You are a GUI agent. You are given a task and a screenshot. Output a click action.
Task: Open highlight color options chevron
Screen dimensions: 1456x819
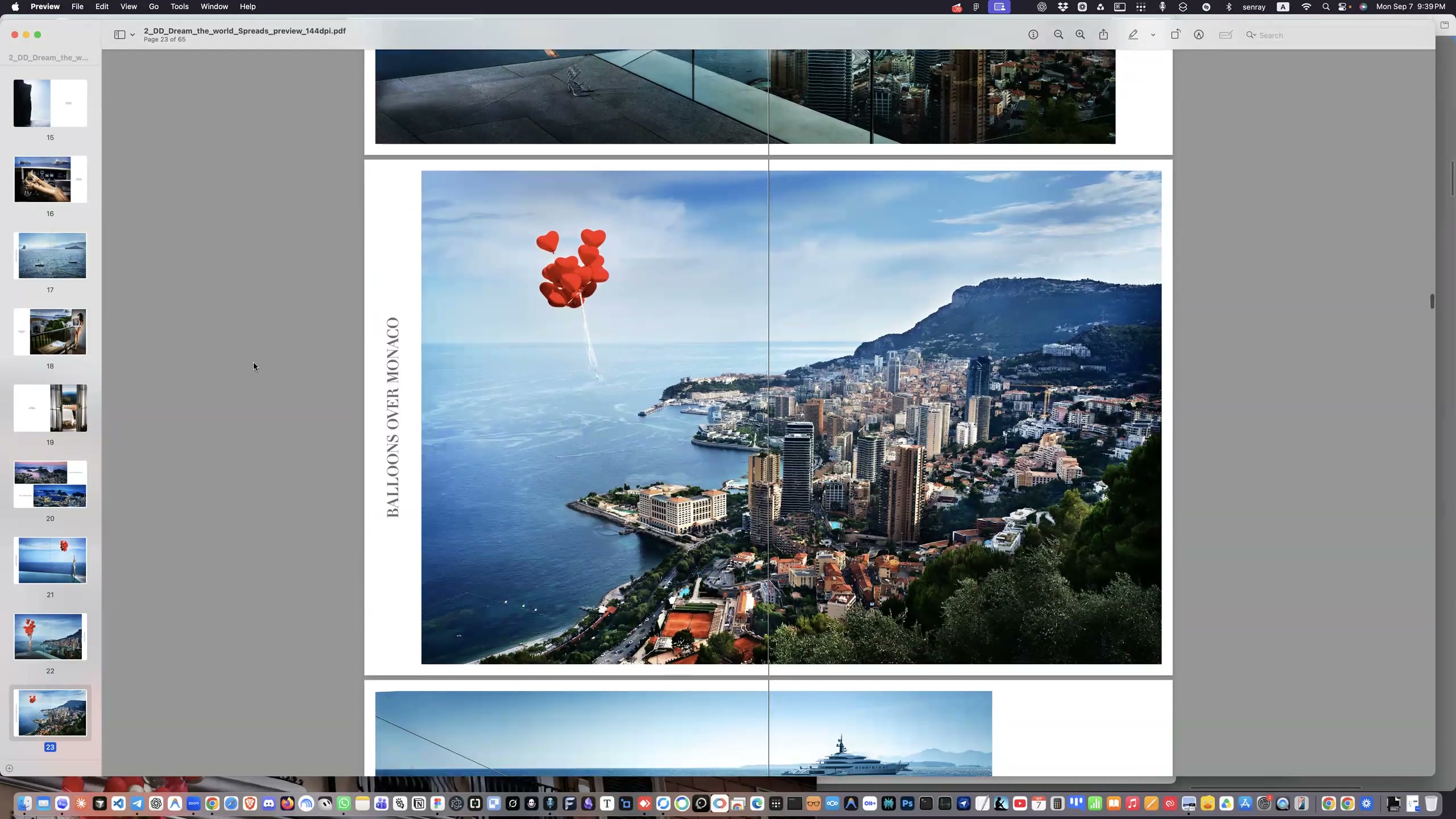1153,35
